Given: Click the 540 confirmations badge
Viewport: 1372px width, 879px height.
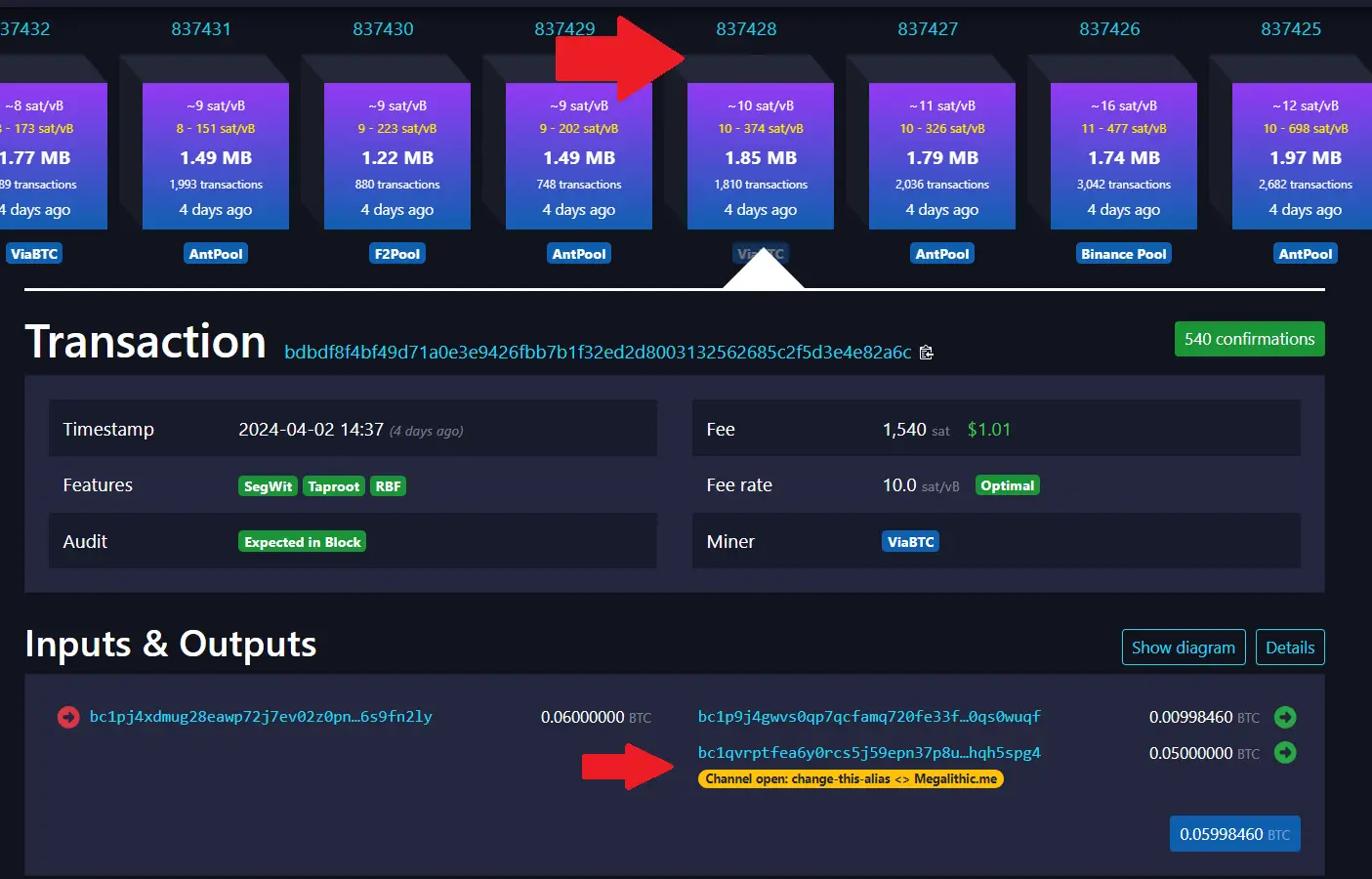Looking at the screenshot, I should [1249, 339].
